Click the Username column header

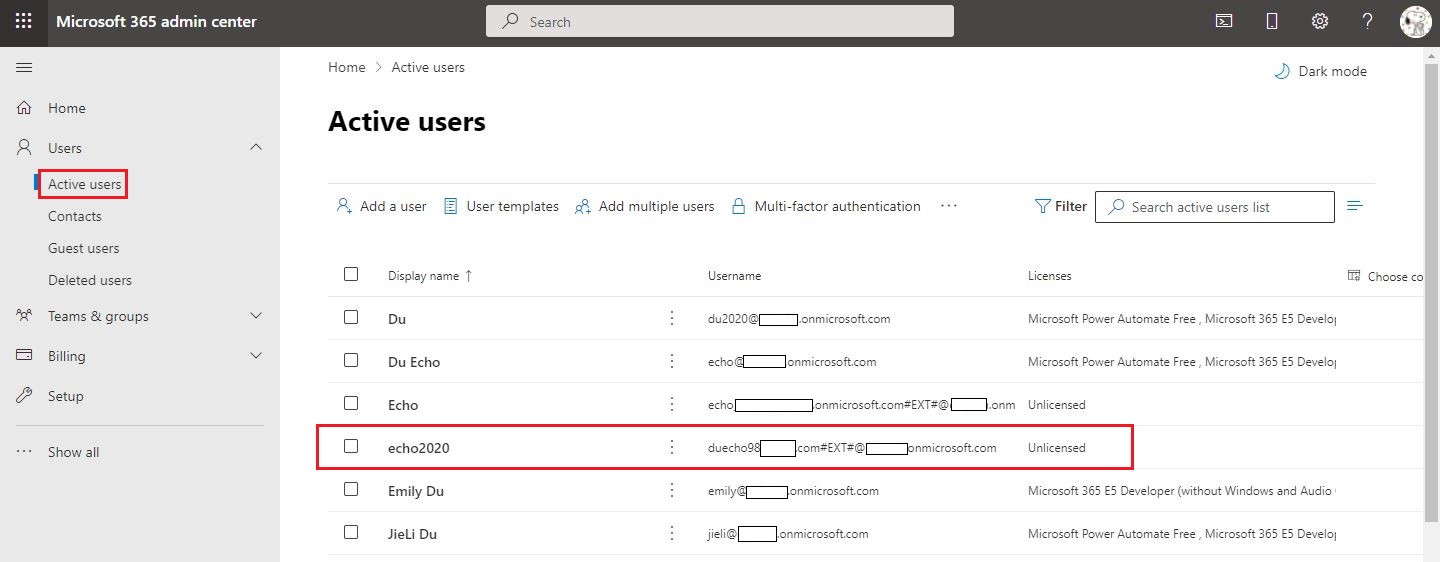(735, 276)
